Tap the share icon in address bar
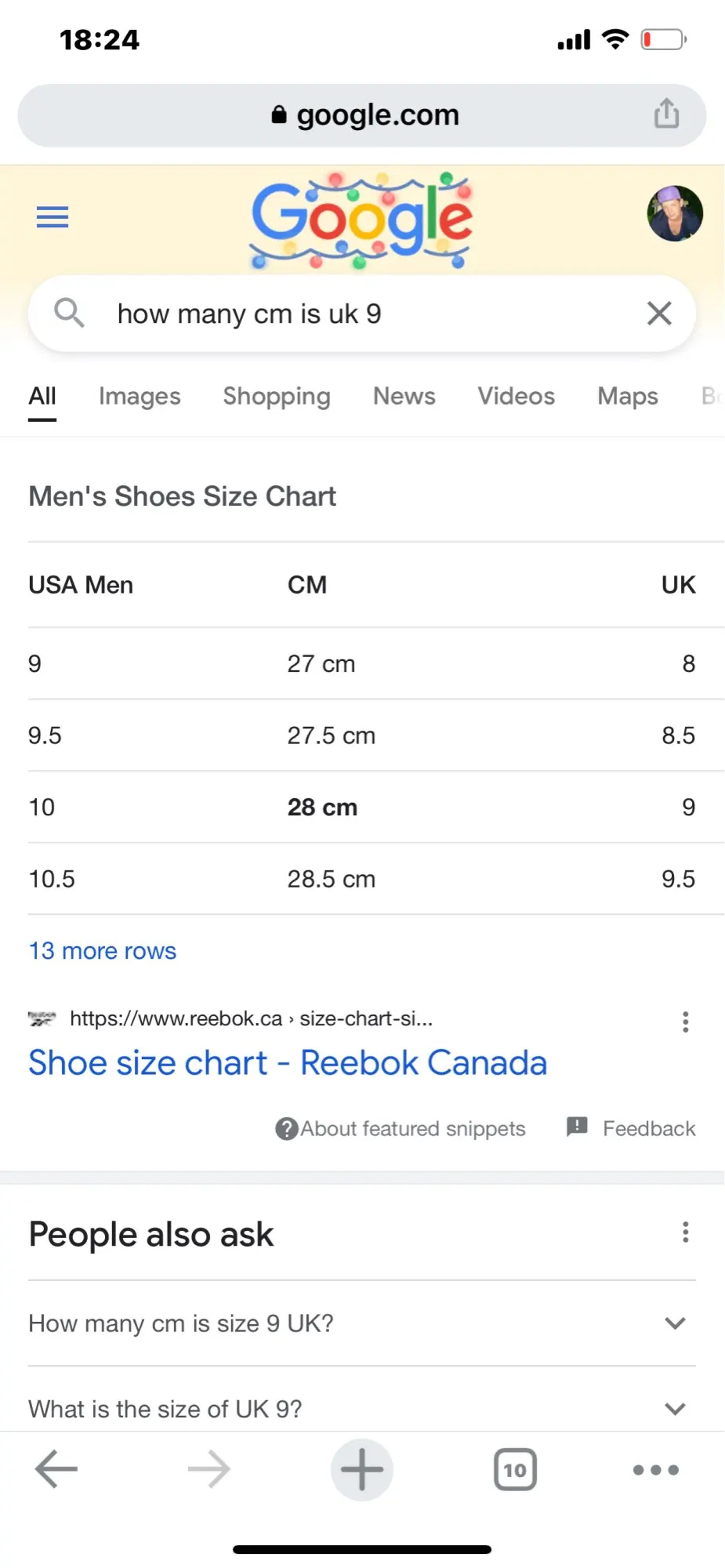Screen dimensions: 725x1568 666,114
